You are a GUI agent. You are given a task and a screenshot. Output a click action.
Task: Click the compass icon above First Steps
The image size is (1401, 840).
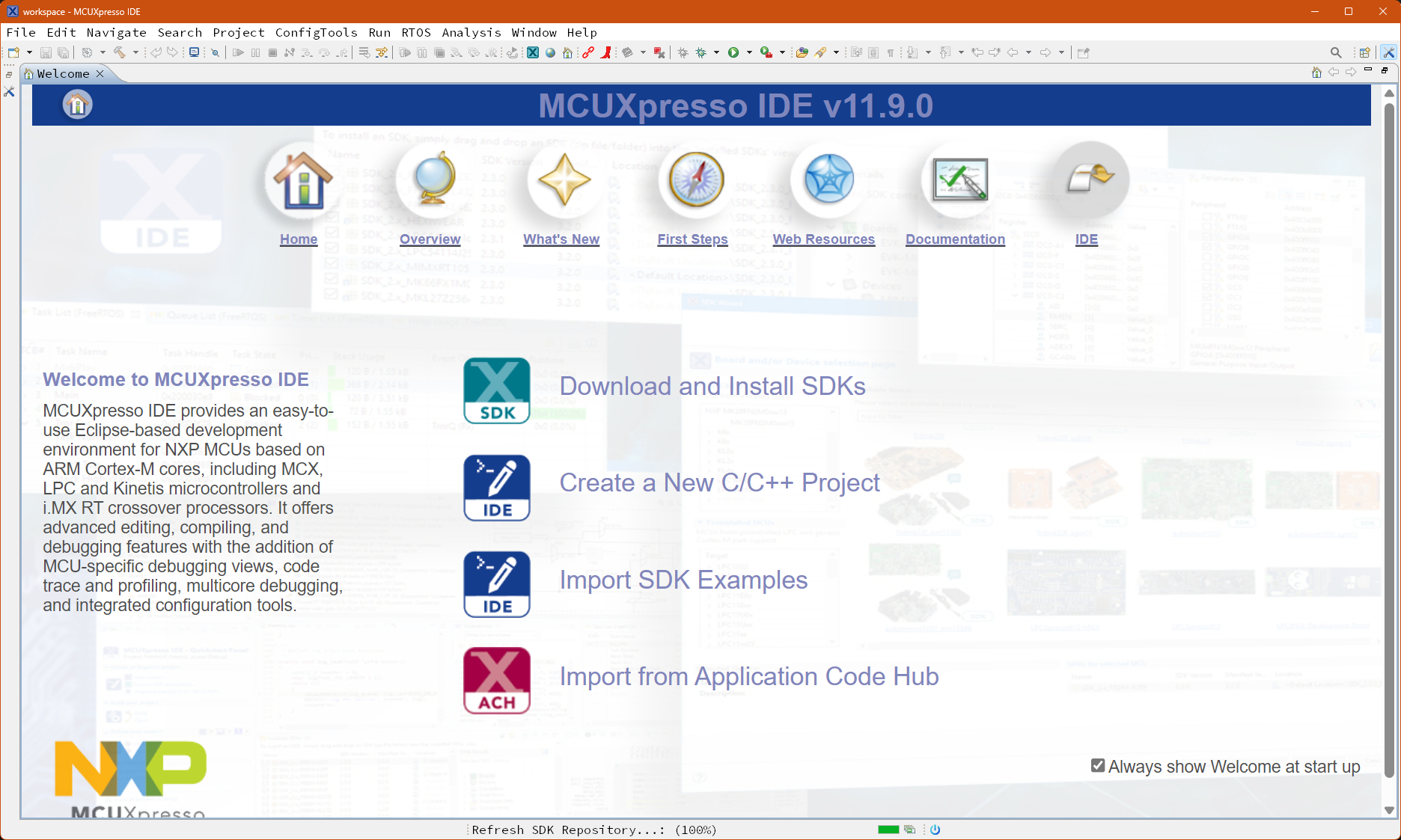point(696,180)
